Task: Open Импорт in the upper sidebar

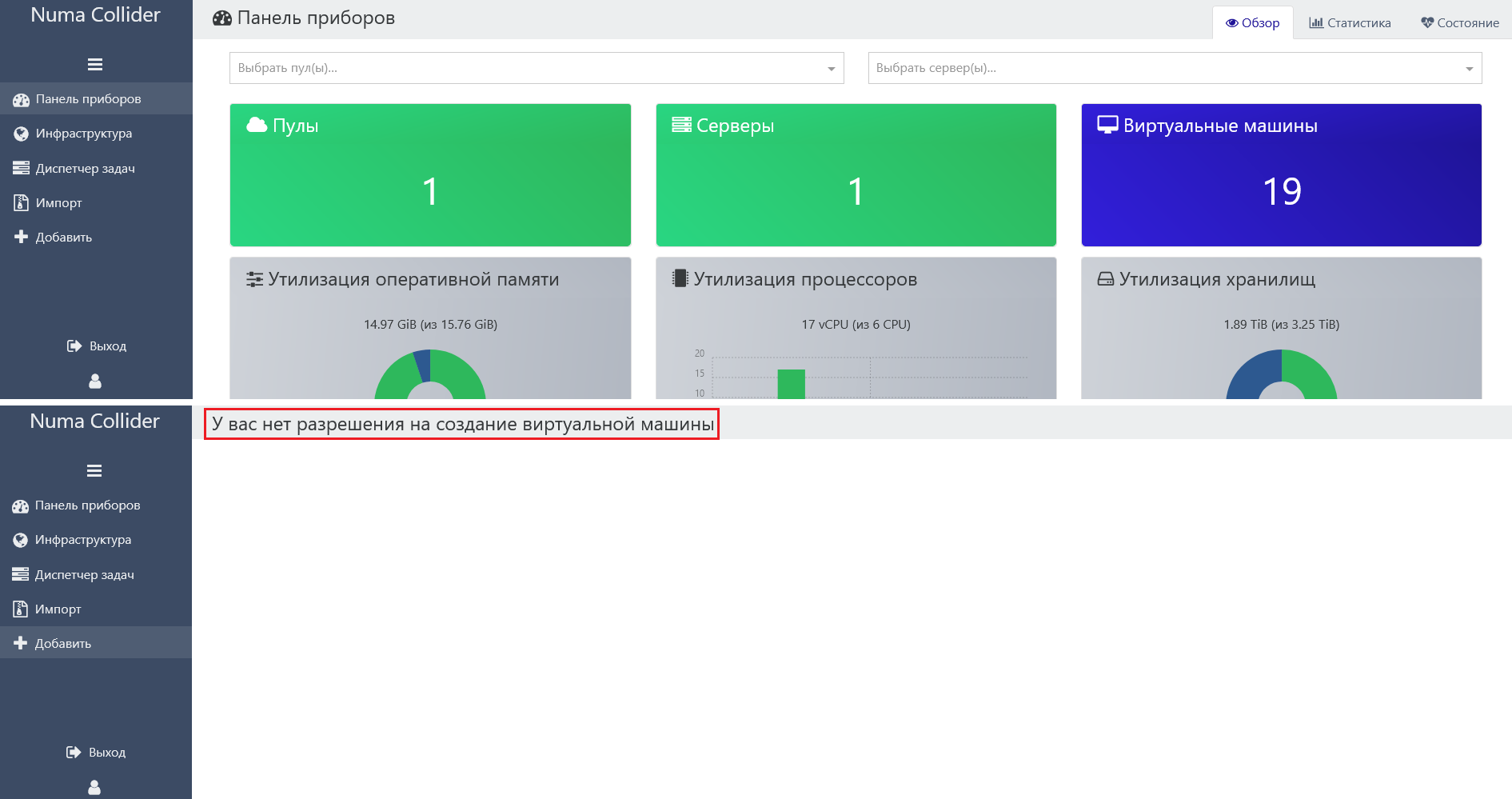Action: 96,202
